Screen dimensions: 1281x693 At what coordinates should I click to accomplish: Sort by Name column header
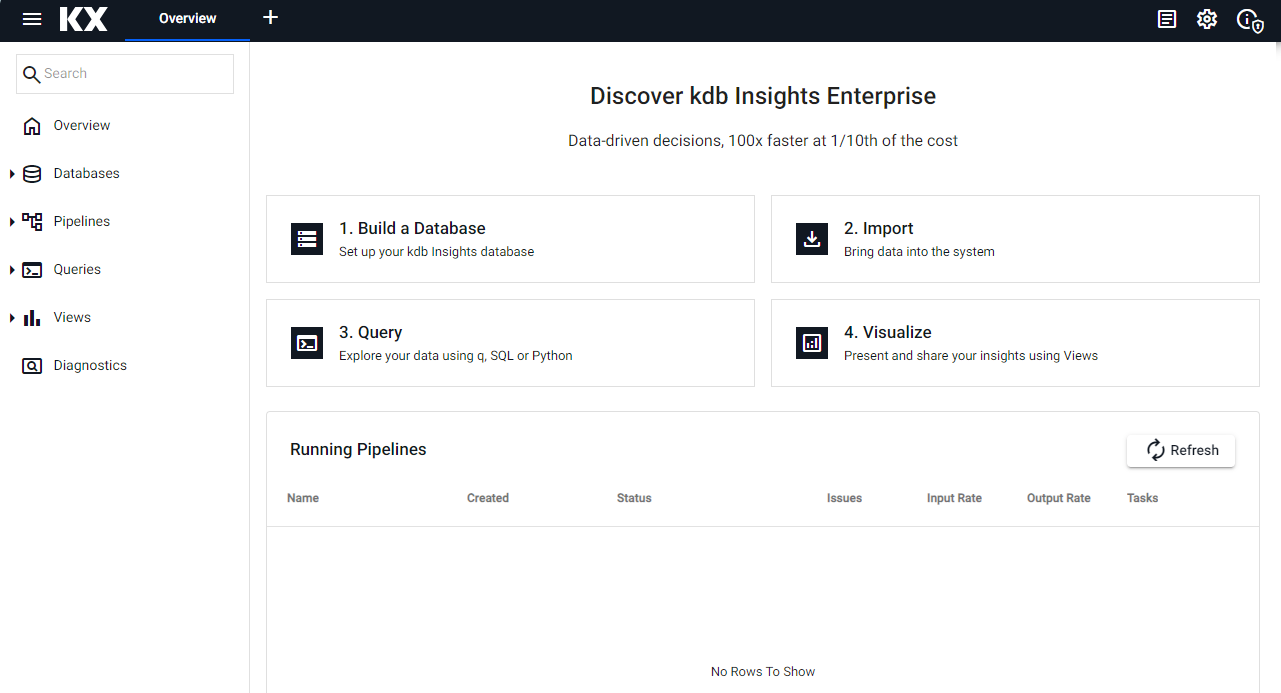point(303,498)
